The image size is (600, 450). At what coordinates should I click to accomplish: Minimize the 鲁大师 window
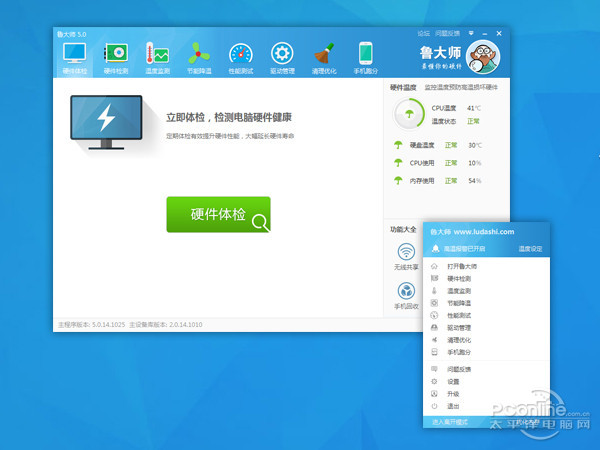[x=485, y=34]
